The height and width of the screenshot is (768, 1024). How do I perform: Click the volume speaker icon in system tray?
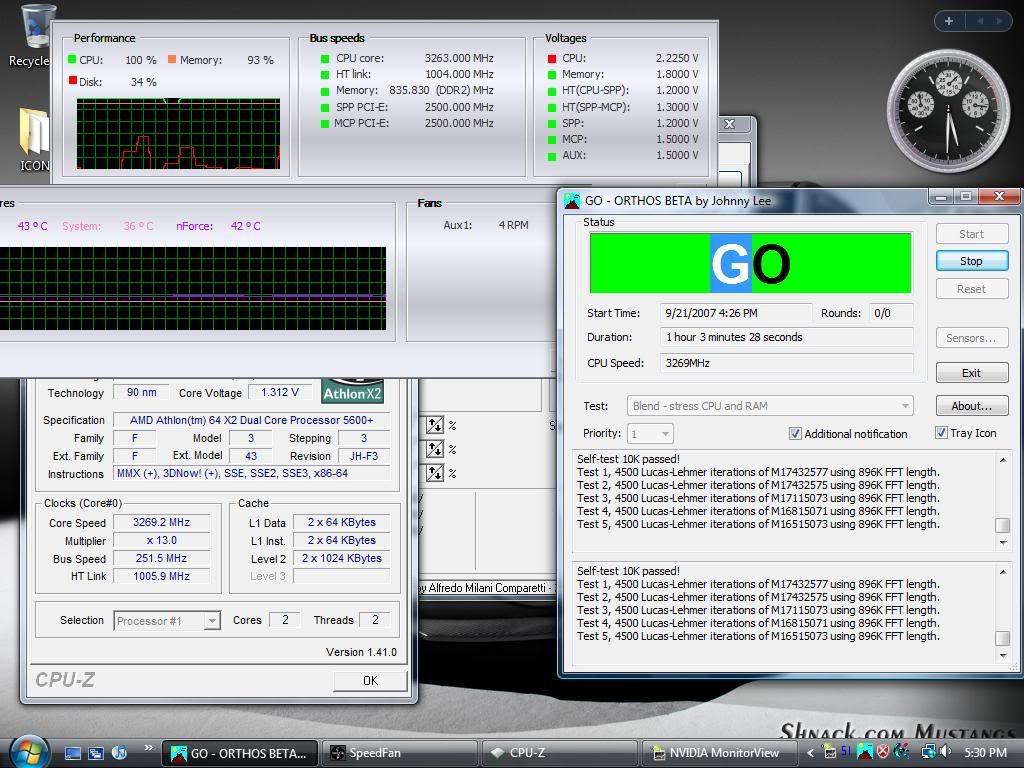pos(945,752)
